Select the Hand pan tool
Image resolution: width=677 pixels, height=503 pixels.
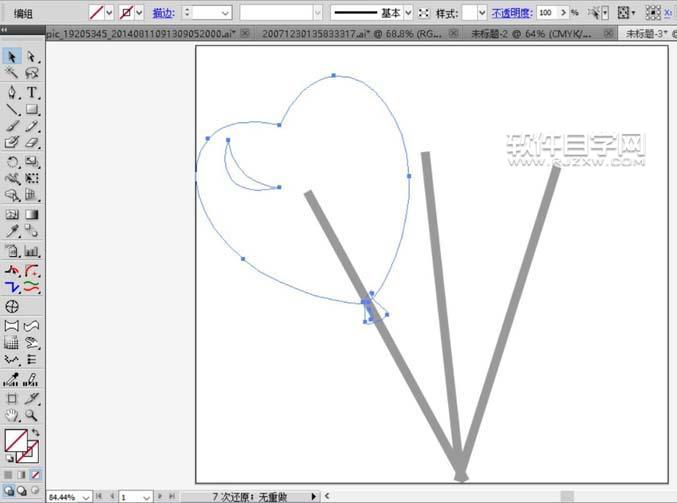click(x=12, y=414)
